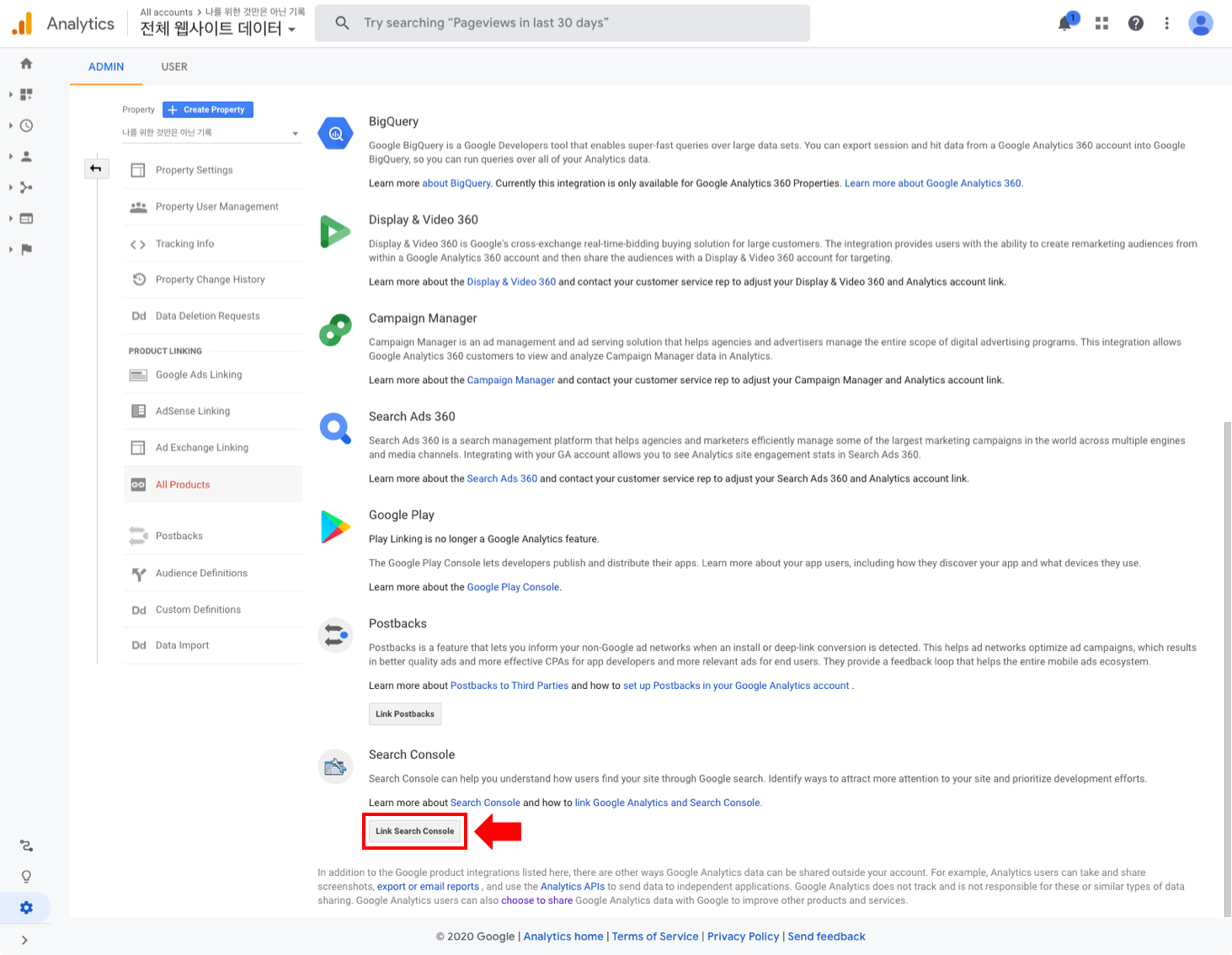Open Audience Definitions
1232x955 pixels.
[213, 573]
